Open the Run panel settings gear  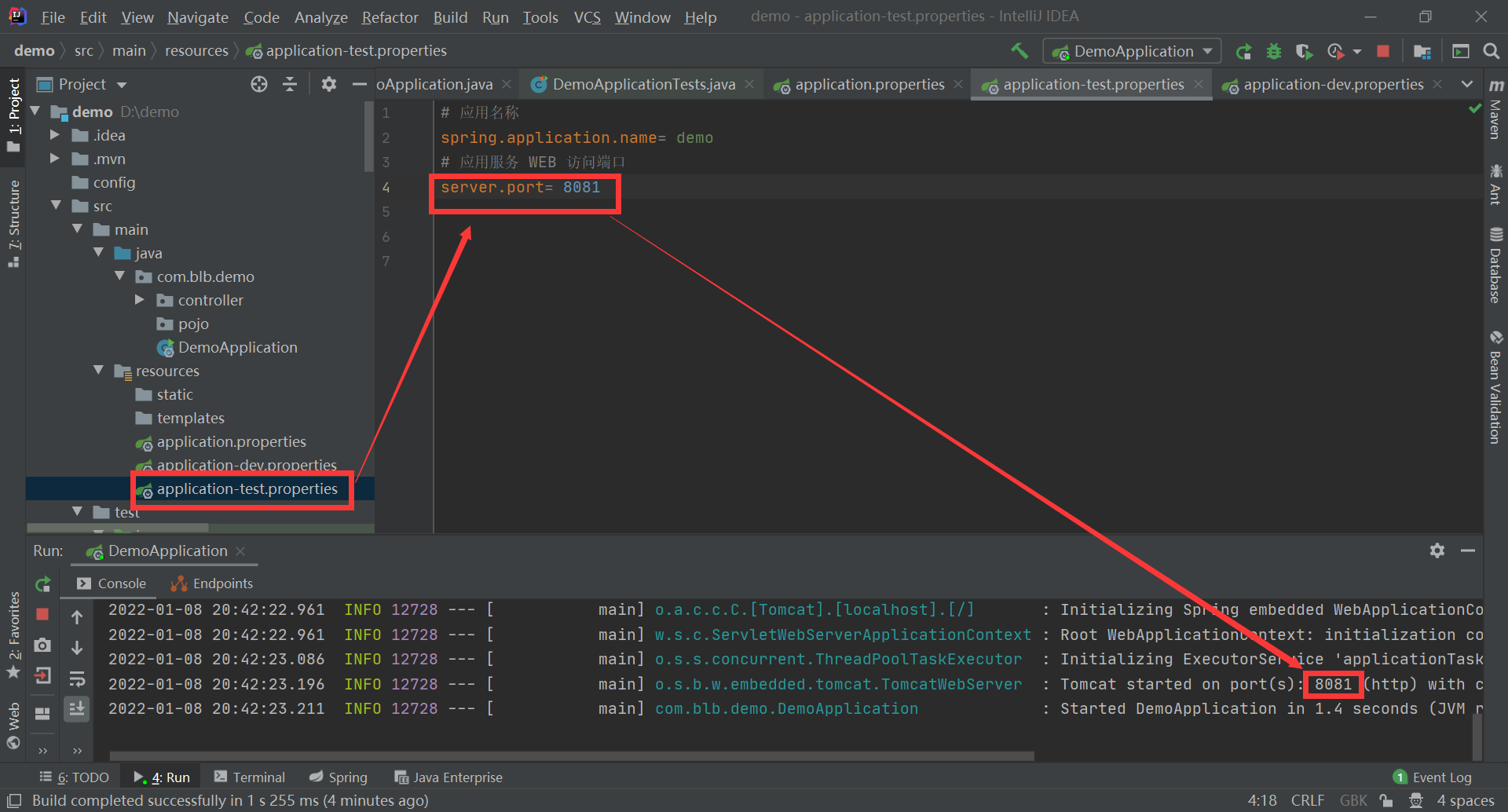pos(1437,550)
